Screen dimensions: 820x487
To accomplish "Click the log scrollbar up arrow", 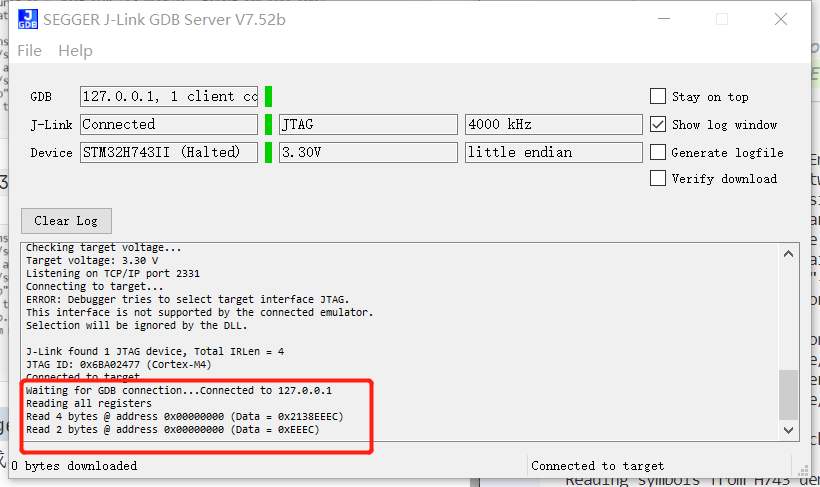I will [789, 254].
